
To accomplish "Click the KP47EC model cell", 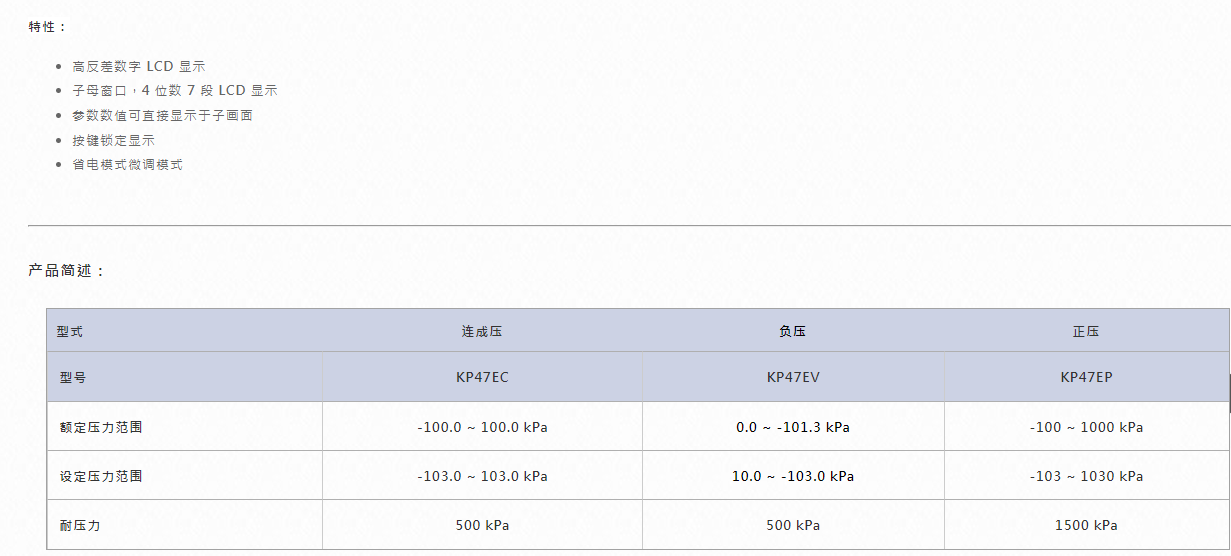I will point(482,377).
